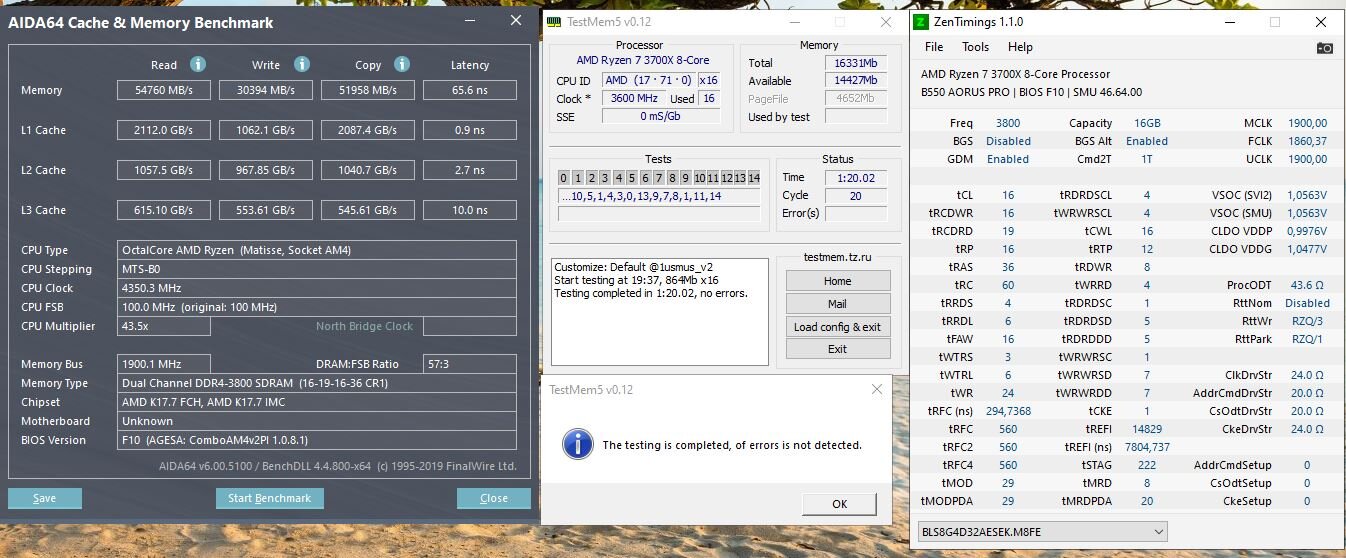
Task: Click 'AMD Ryzen 7 3700X 8-Core' in TestMem5
Action: 643,60
